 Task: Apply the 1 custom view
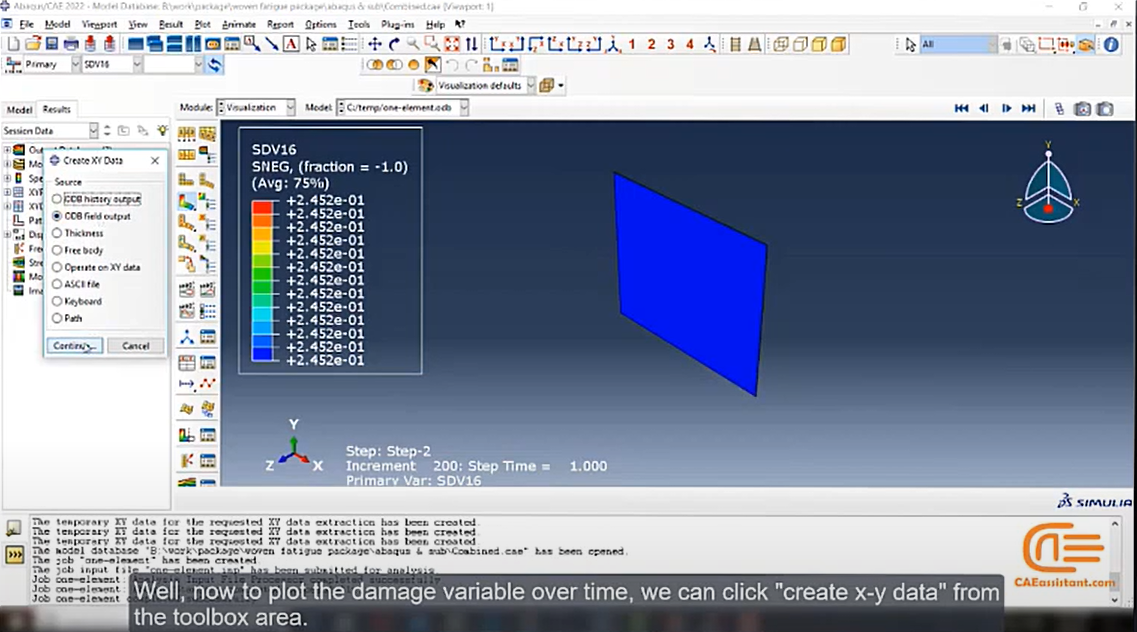632,44
